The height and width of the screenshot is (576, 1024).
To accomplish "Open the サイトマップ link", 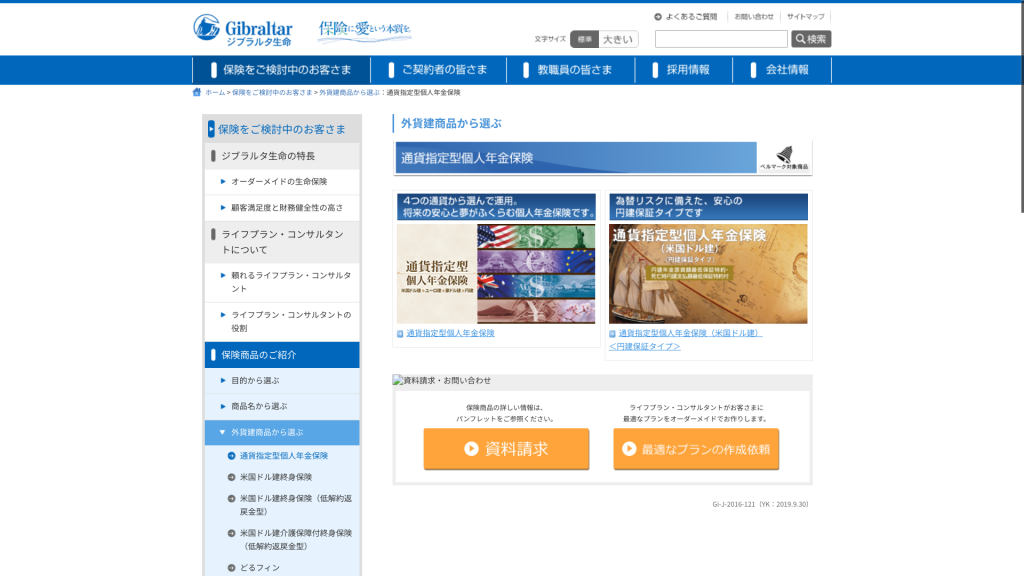I will [x=805, y=17].
